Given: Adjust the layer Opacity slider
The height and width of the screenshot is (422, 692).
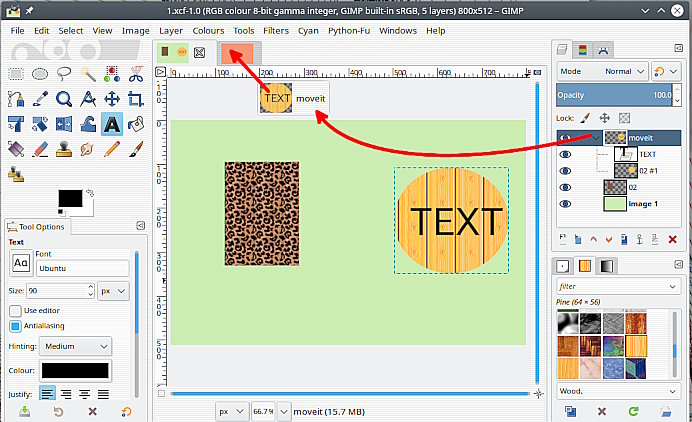Looking at the screenshot, I should (615, 95).
